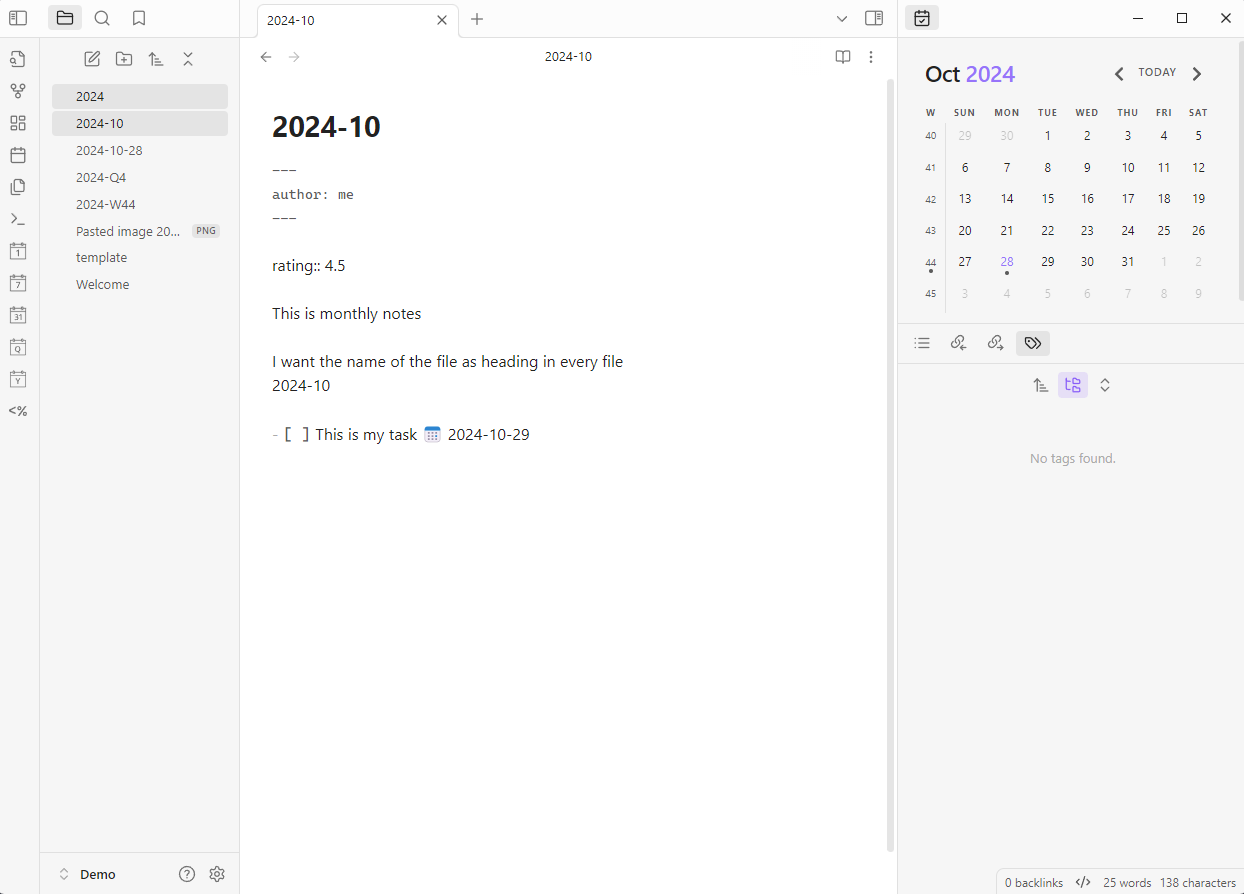The width and height of the screenshot is (1244, 894).
Task: Create a new folder in file explorer
Action: (x=124, y=59)
